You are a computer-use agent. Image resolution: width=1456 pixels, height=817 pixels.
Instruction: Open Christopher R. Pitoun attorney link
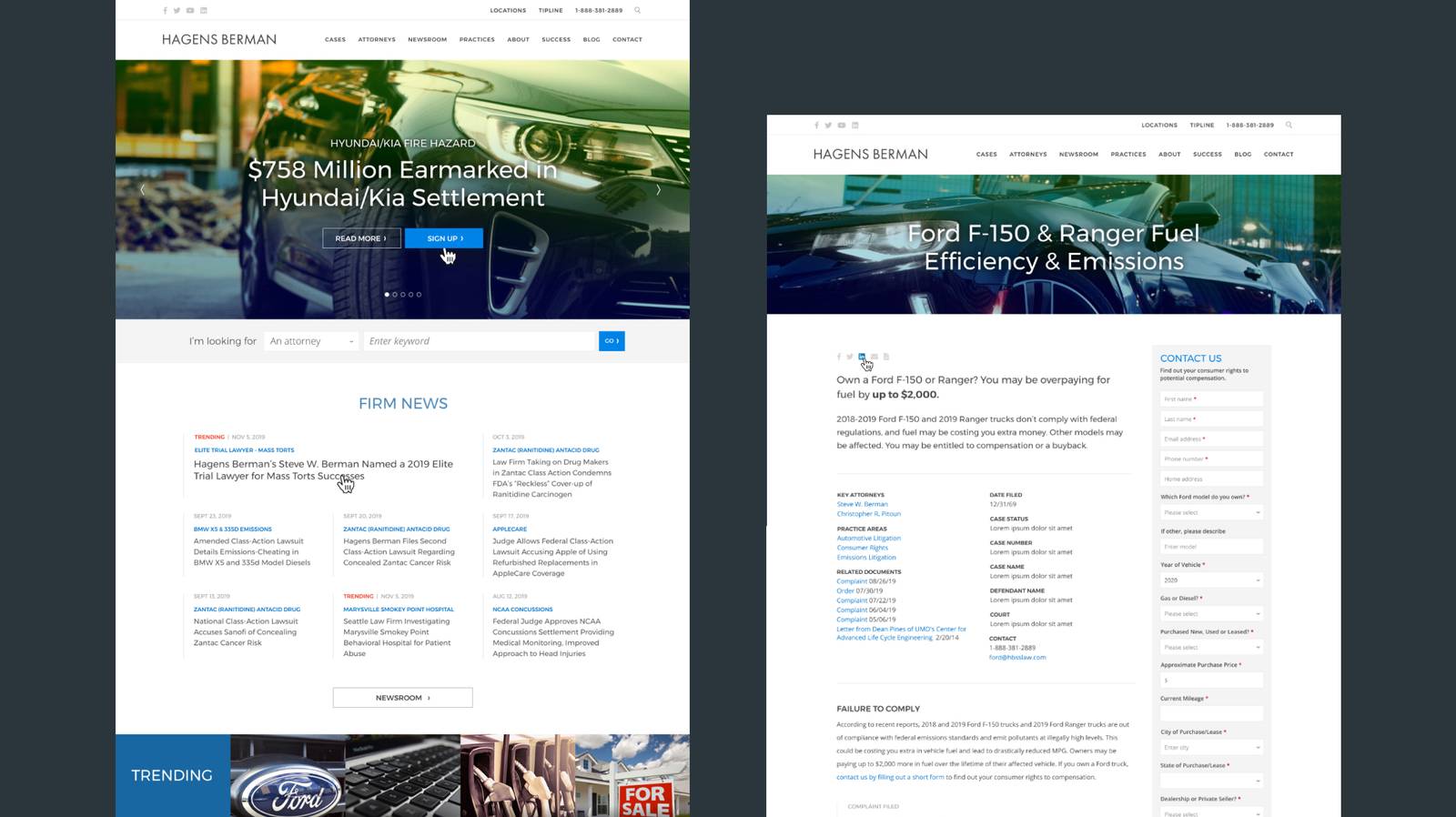(x=868, y=514)
